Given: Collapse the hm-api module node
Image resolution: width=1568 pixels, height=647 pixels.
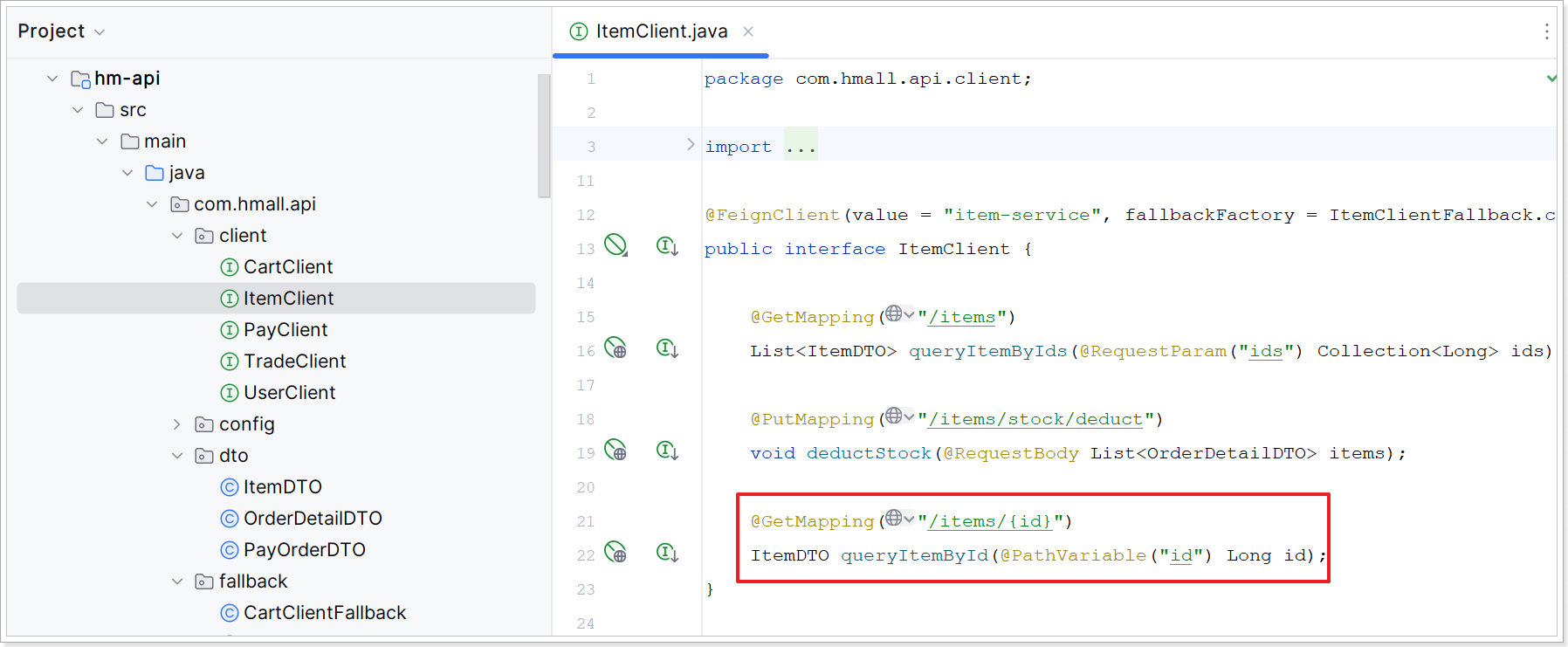Looking at the screenshot, I should click(52, 79).
